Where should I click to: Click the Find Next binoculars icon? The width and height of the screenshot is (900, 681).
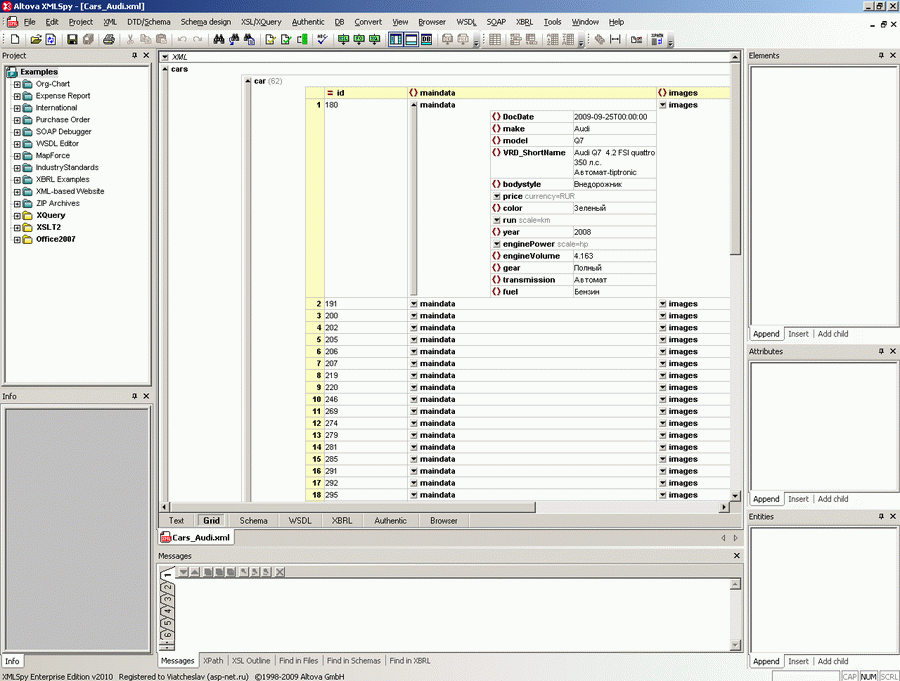pos(234,39)
